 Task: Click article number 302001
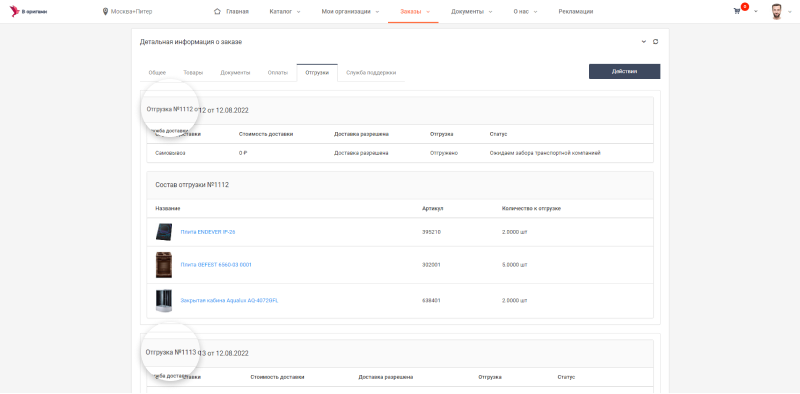432,265
